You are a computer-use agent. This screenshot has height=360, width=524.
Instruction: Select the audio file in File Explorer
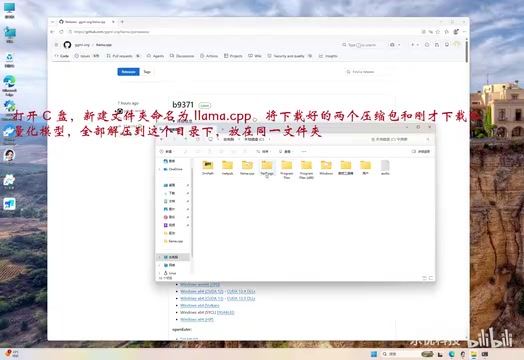[x=385, y=168]
